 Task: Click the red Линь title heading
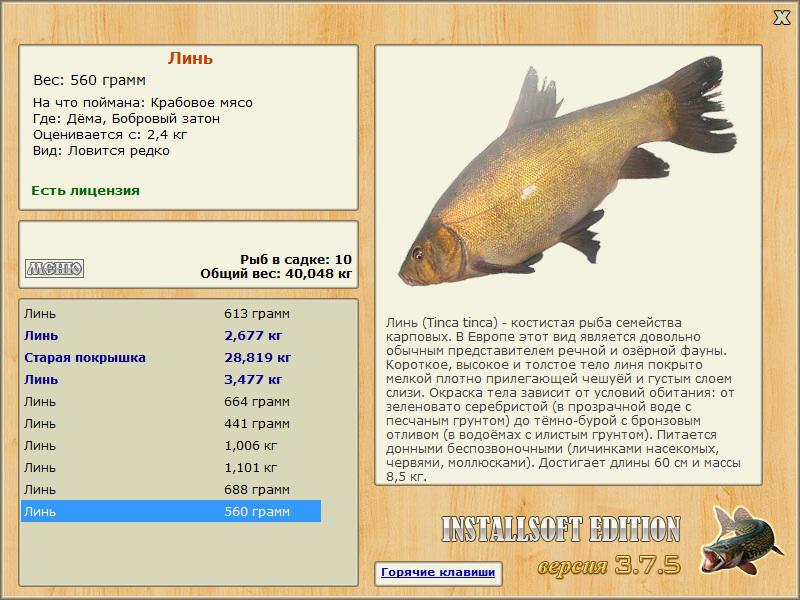coord(190,59)
